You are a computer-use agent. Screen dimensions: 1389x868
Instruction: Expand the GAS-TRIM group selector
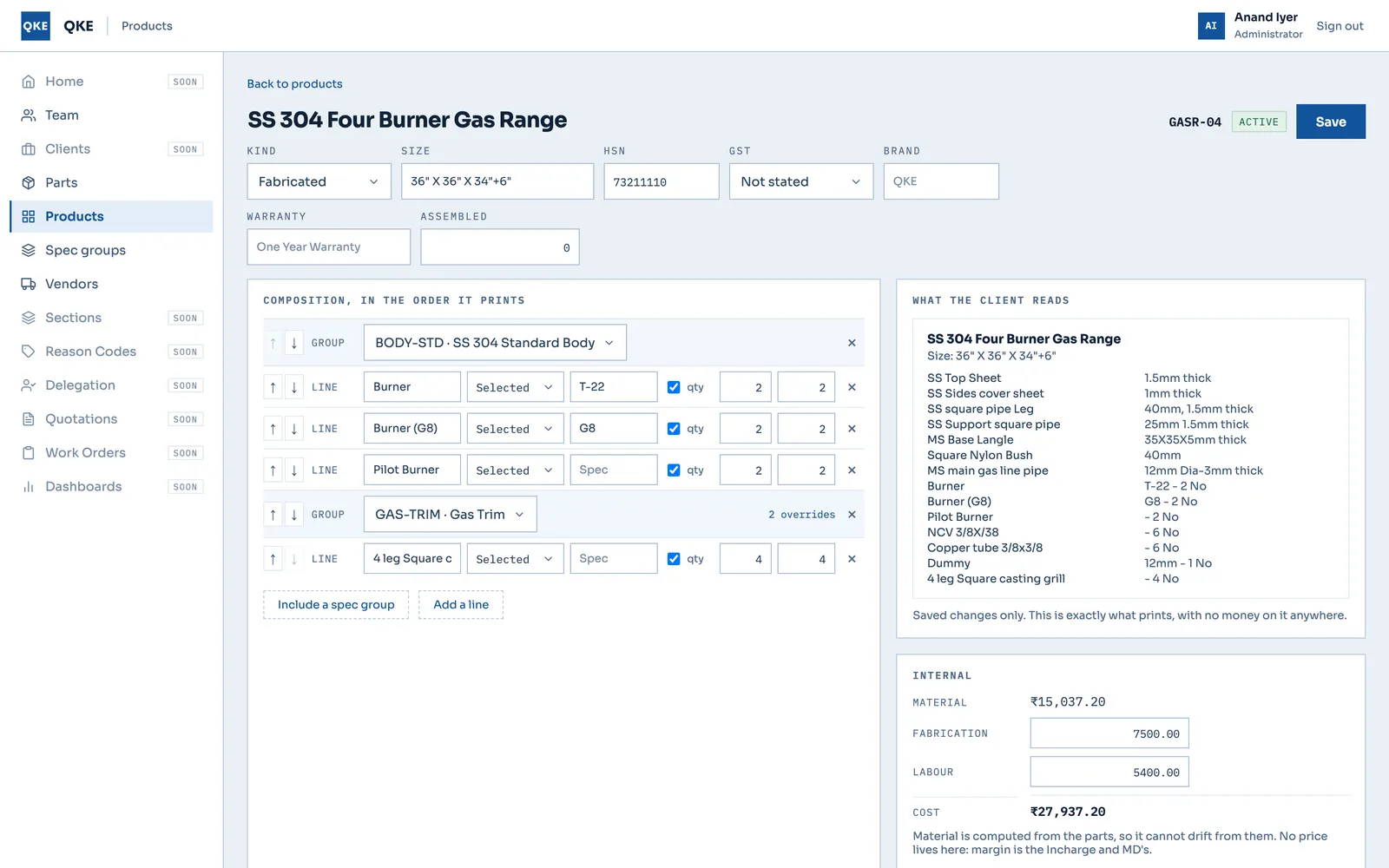tap(450, 515)
